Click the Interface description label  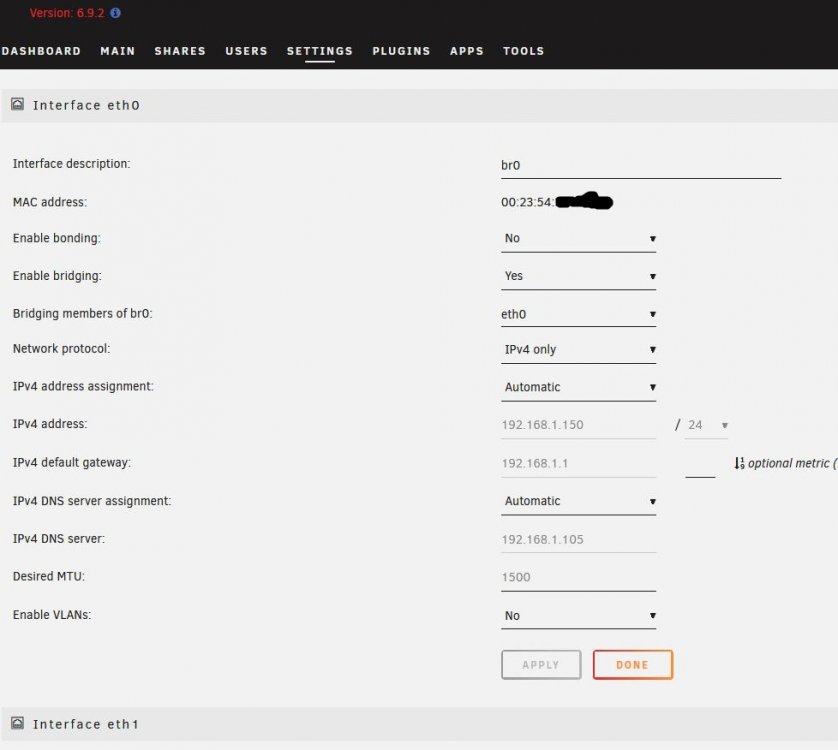[x=72, y=164]
